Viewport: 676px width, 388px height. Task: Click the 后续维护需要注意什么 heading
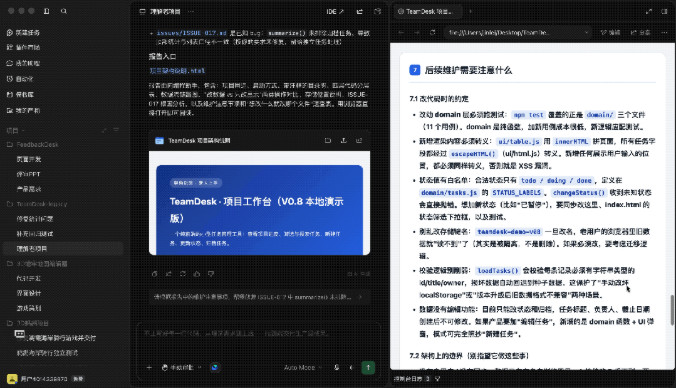pos(468,70)
